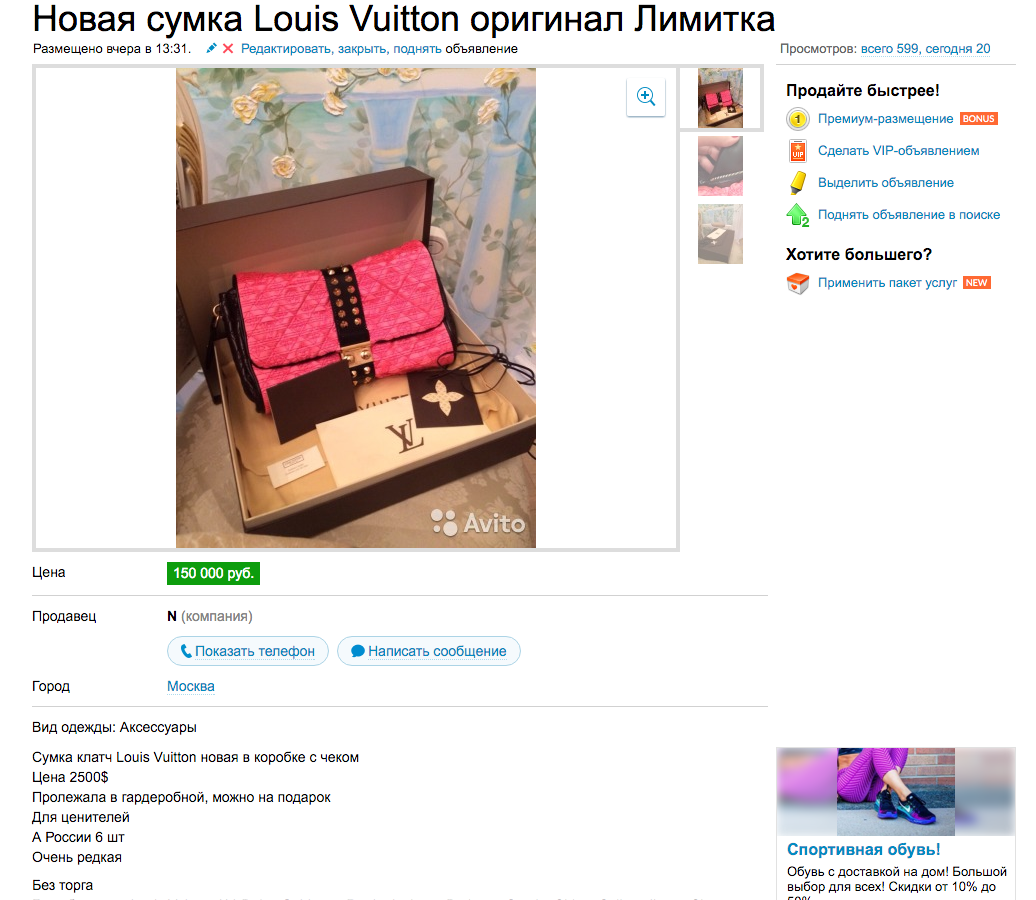
Task: Click the green up-arrow raise icon
Action: point(797,215)
